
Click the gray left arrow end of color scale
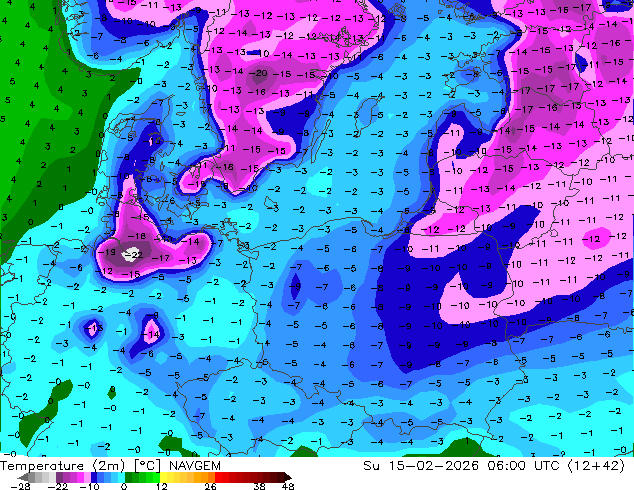22,477
